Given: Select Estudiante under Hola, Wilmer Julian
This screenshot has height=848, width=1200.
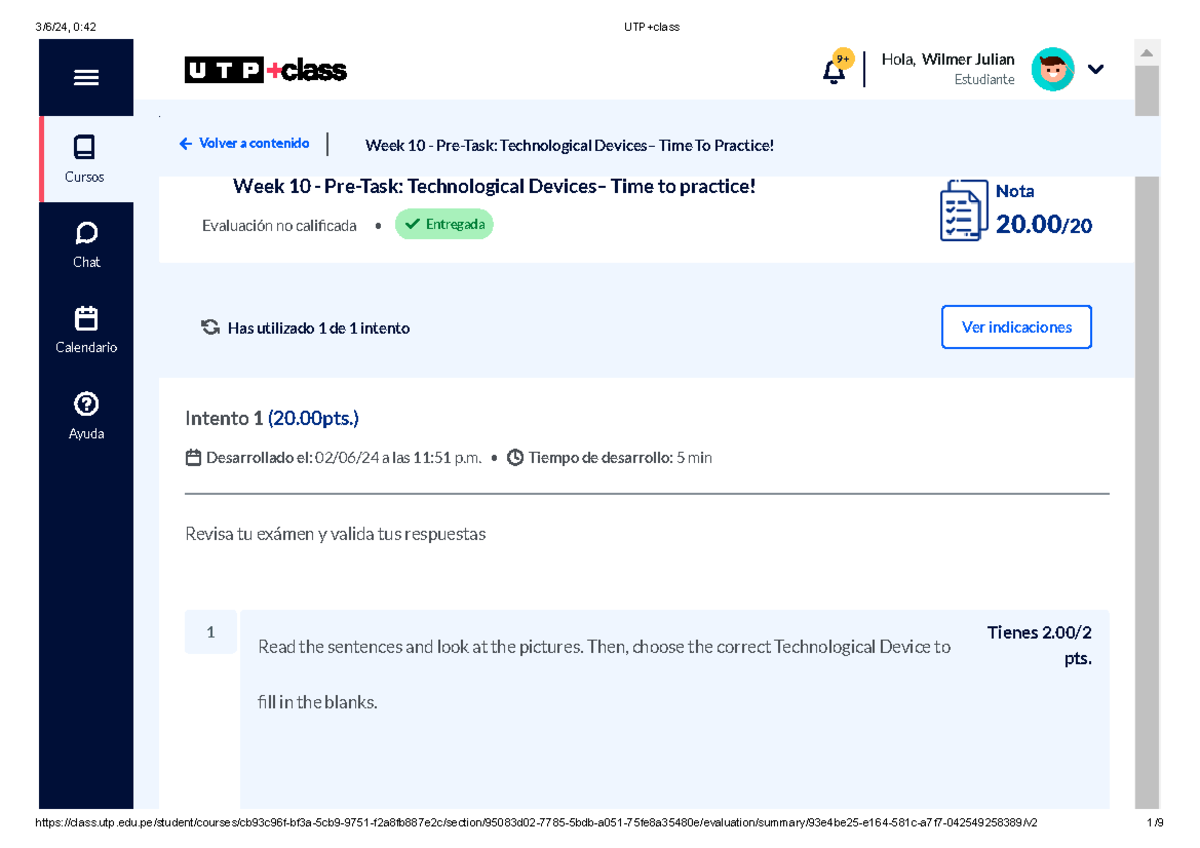Looking at the screenshot, I should tap(984, 79).
